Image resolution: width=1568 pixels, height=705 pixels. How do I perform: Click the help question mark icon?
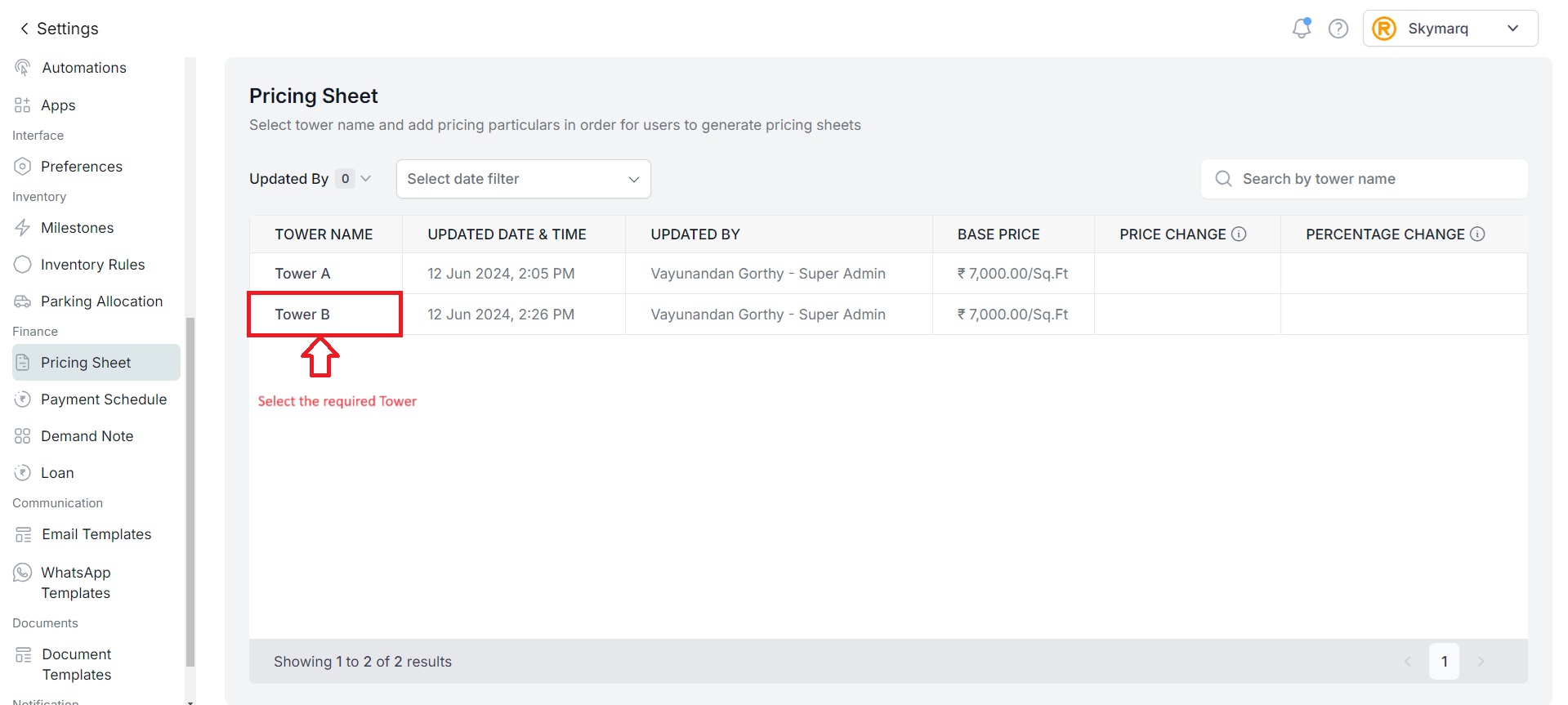pos(1338,29)
